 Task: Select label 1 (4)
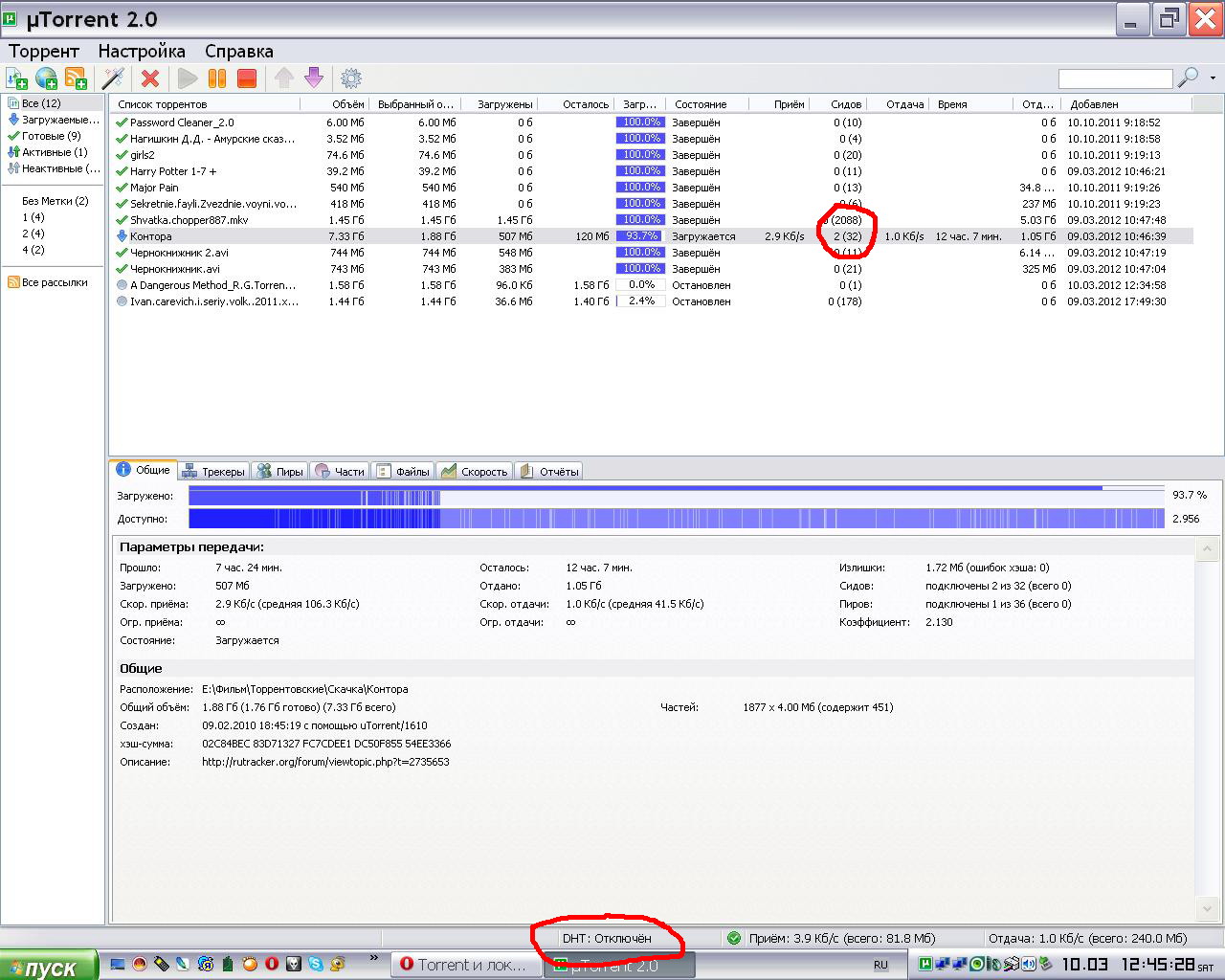tap(33, 217)
